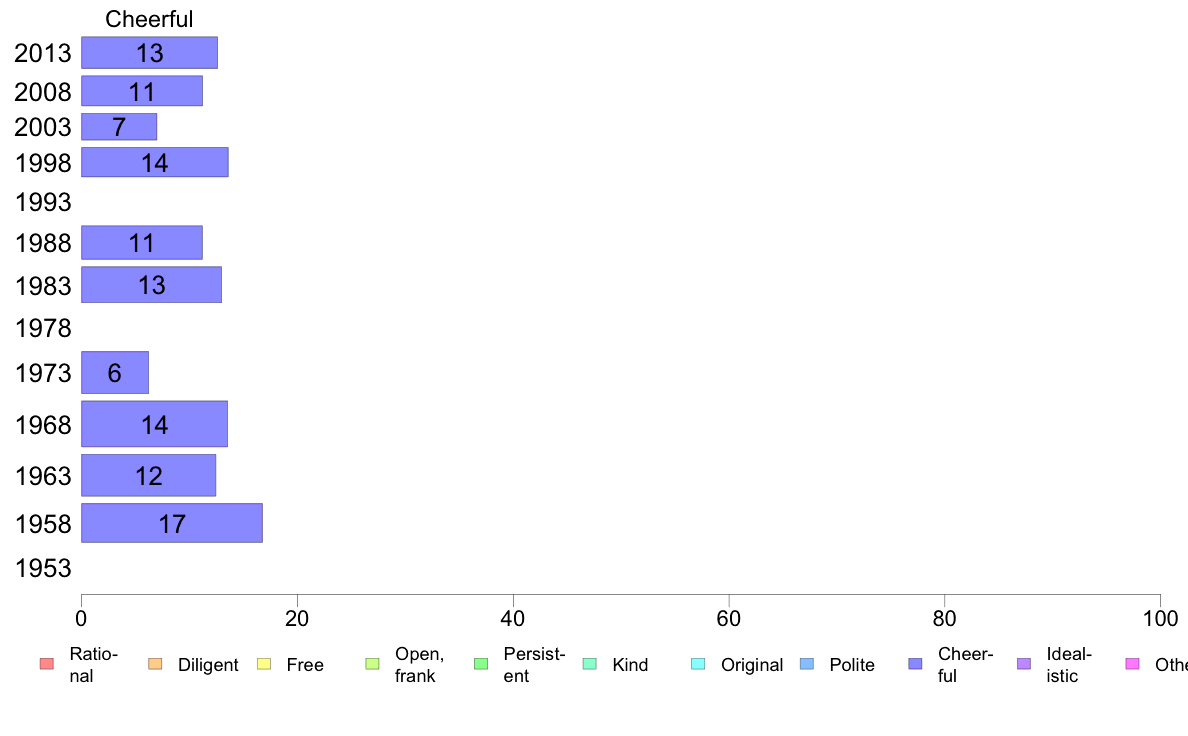Click the Persistent legend swatch

[480, 665]
